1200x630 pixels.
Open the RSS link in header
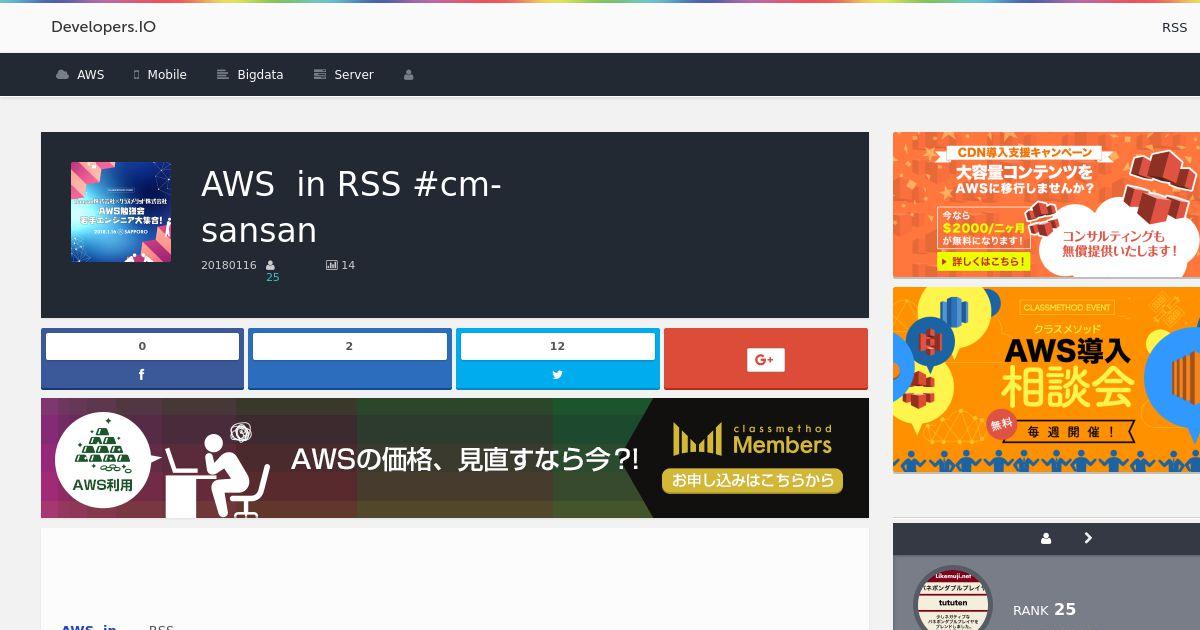click(x=1174, y=27)
